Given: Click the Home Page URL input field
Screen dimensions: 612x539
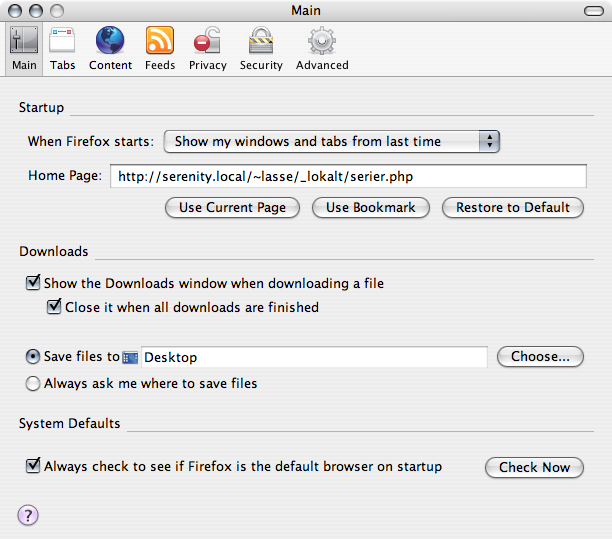Looking at the screenshot, I should point(348,176).
